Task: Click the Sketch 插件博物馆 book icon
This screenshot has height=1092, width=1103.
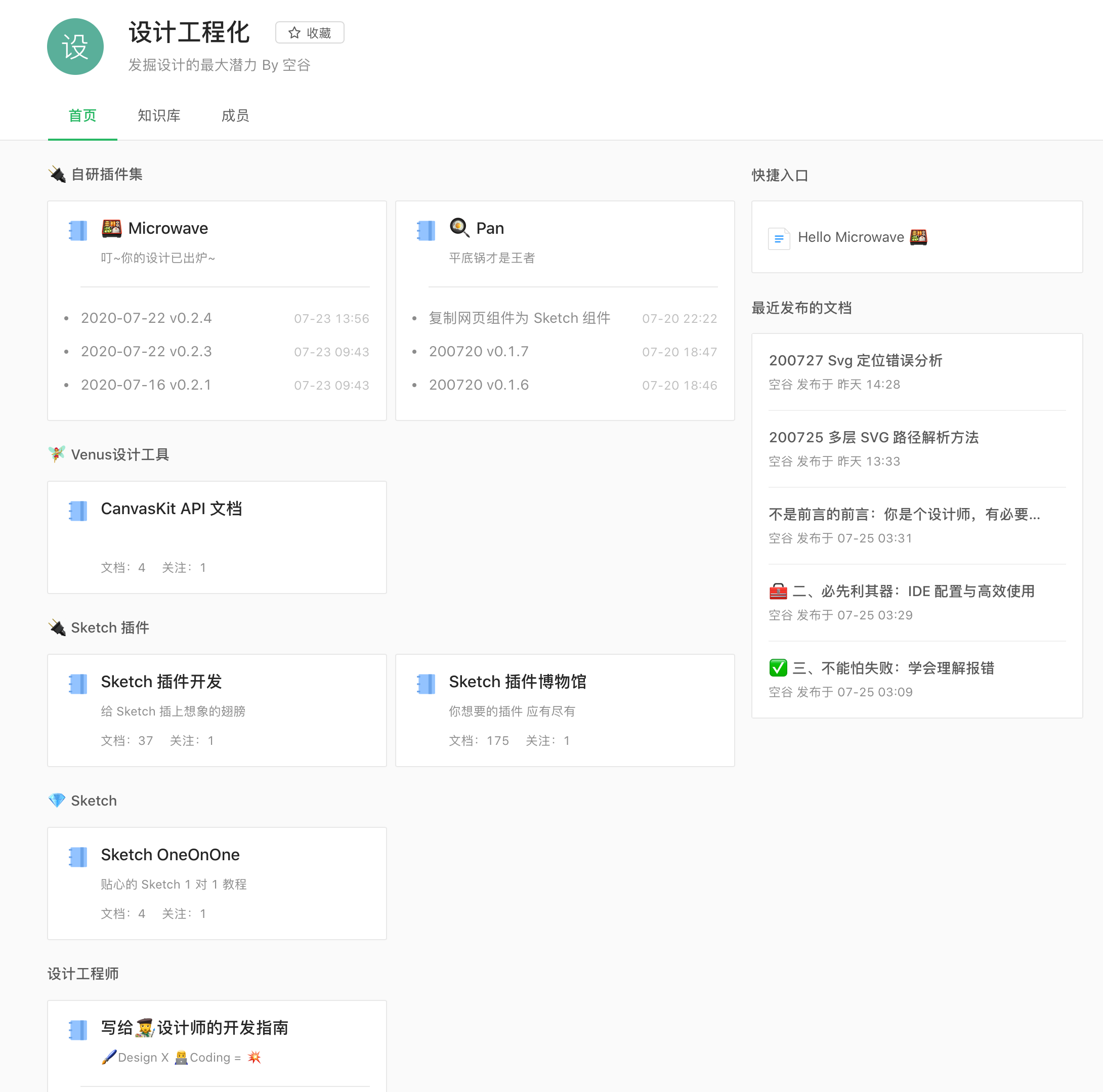Action: coord(426,683)
